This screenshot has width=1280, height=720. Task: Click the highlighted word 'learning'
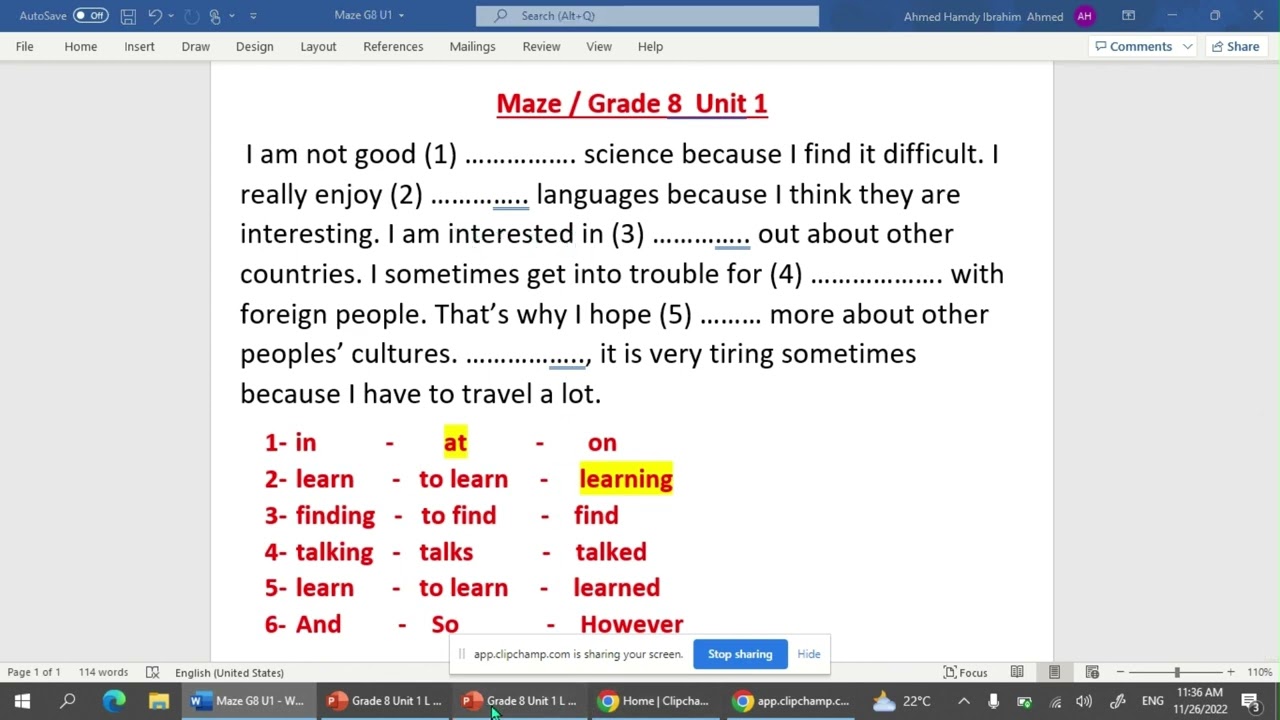626,479
